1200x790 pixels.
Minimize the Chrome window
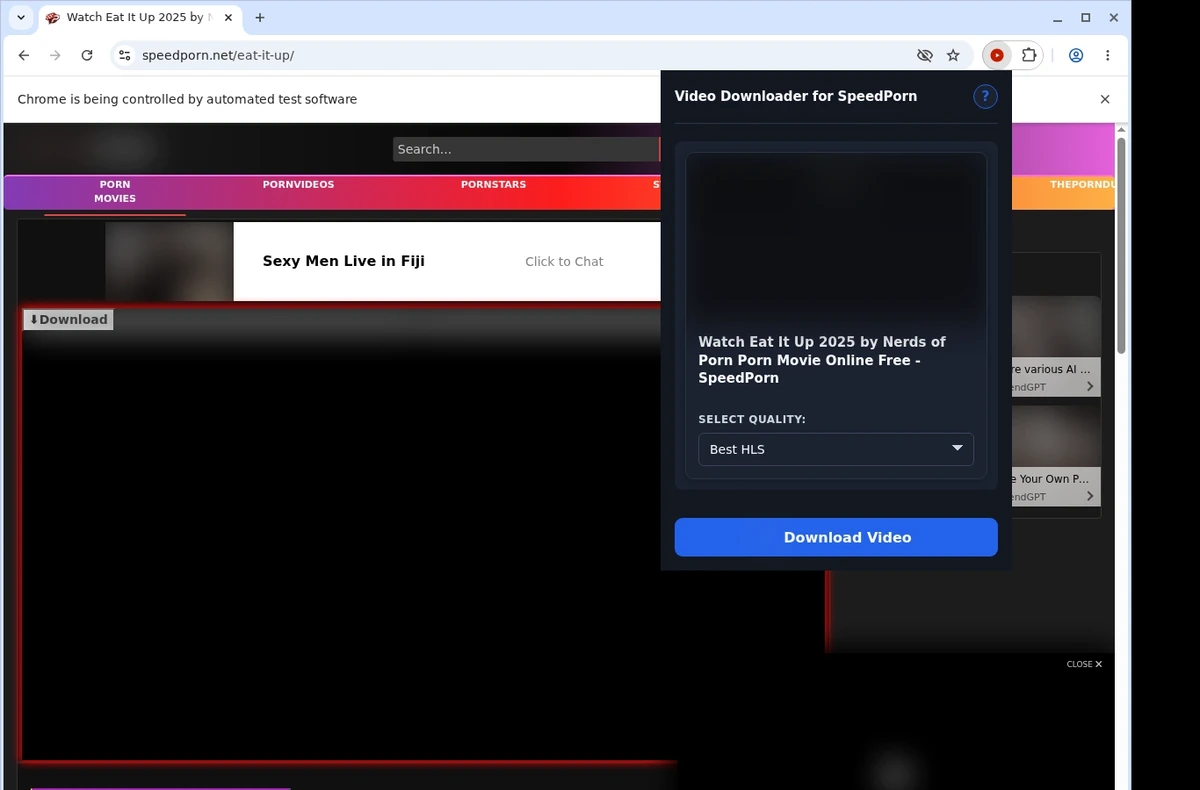tap(1058, 18)
